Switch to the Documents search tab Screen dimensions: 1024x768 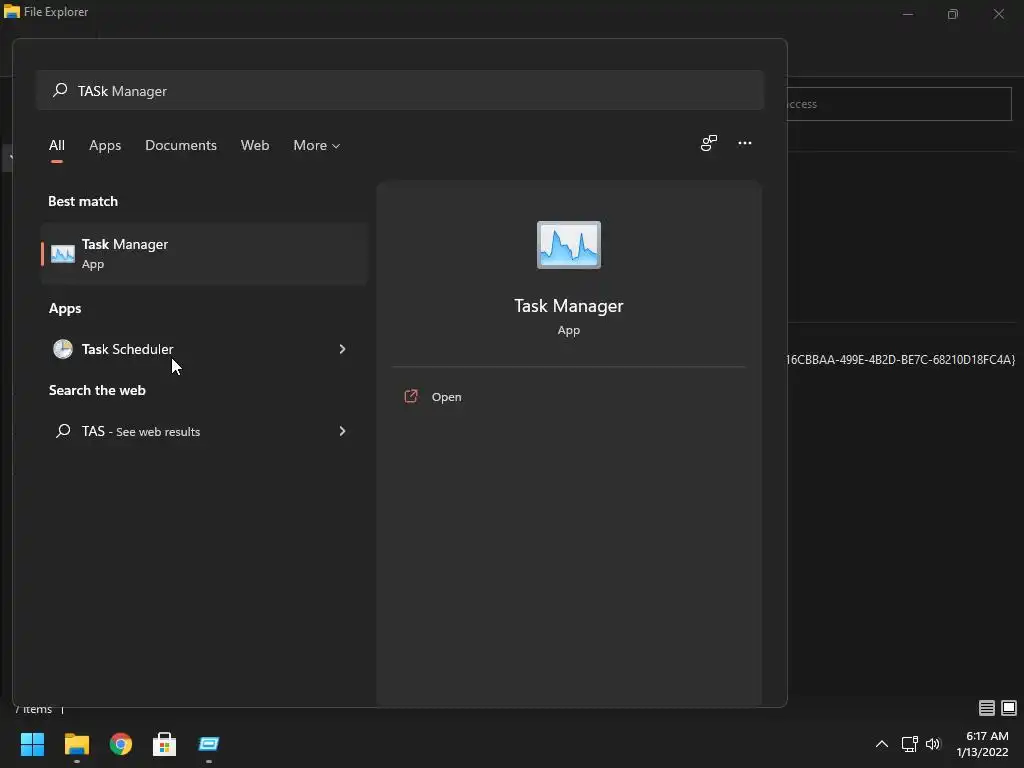181,146
